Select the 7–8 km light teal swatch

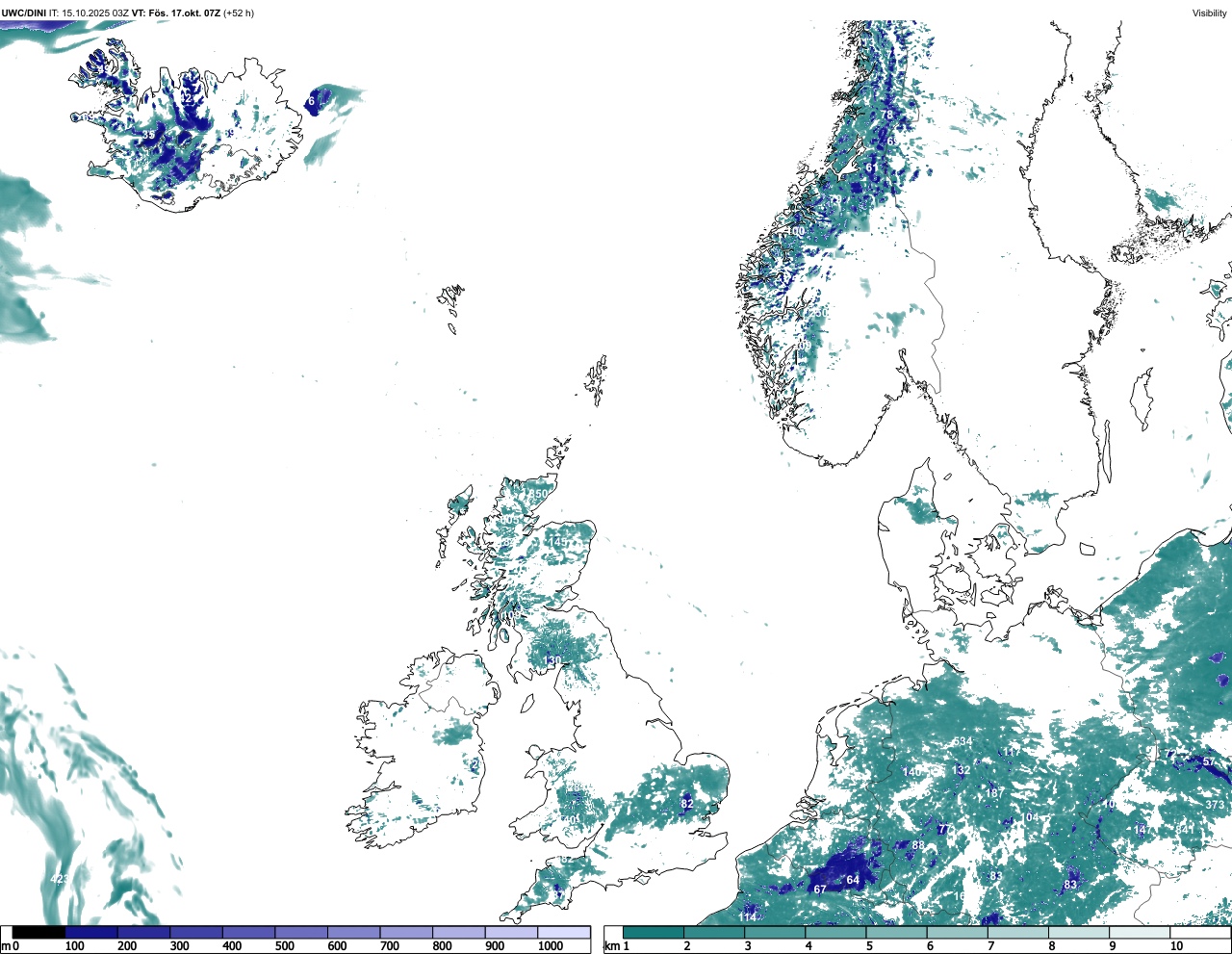1020,932
